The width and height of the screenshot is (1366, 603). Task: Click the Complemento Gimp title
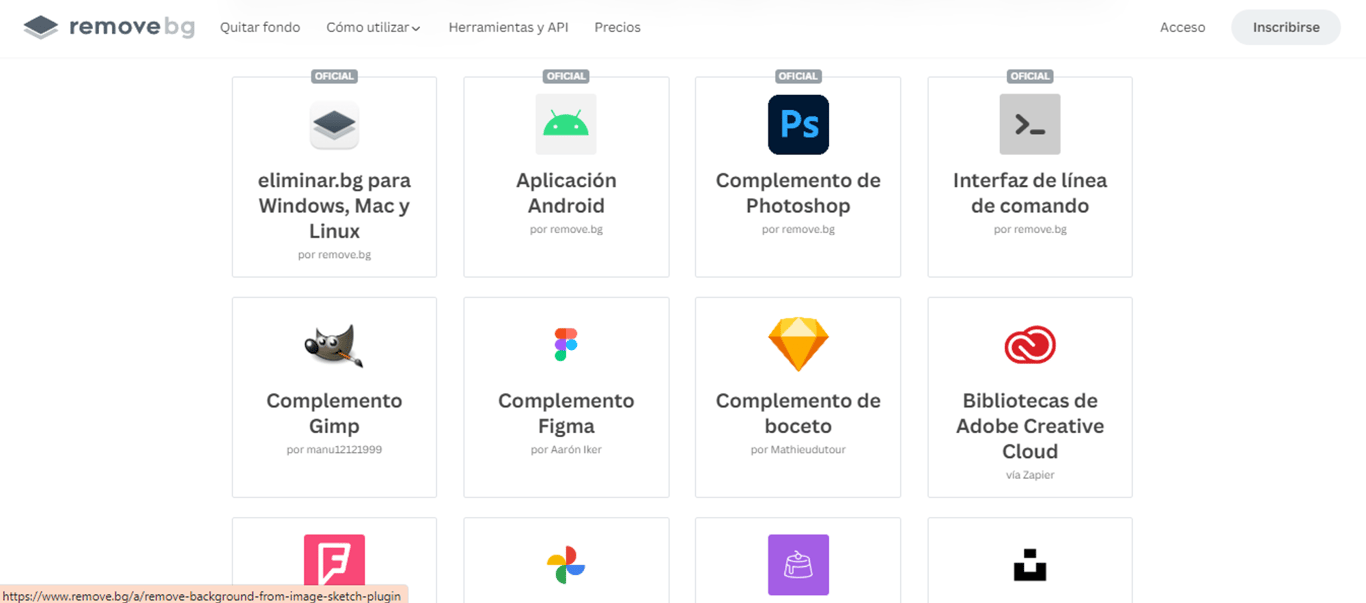point(334,413)
